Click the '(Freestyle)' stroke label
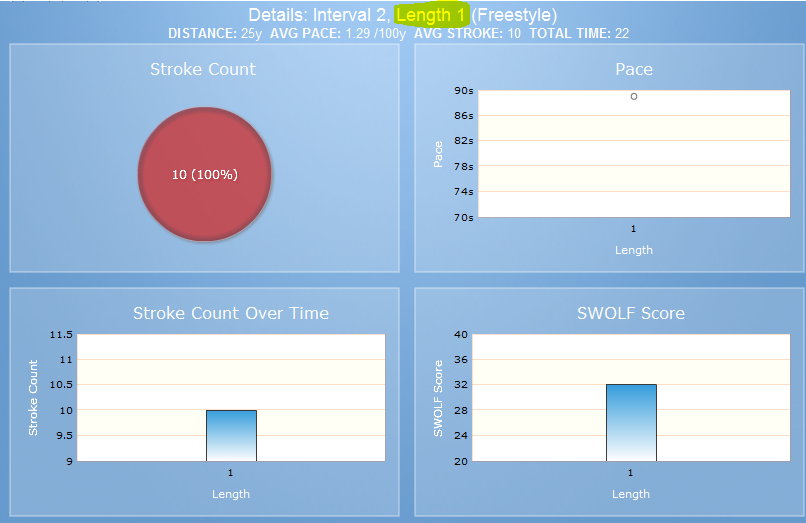The width and height of the screenshot is (806, 523). (x=514, y=15)
